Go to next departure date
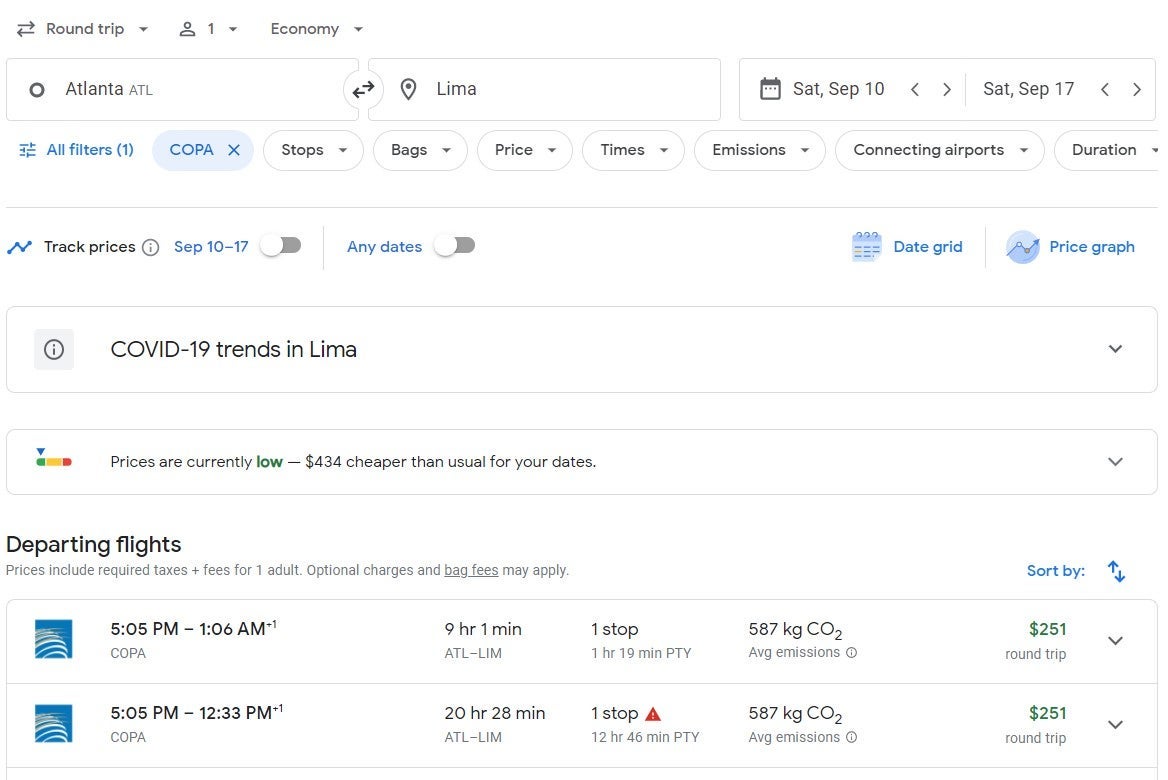Image resolution: width=1168 pixels, height=780 pixels. pyautogui.click(x=946, y=89)
